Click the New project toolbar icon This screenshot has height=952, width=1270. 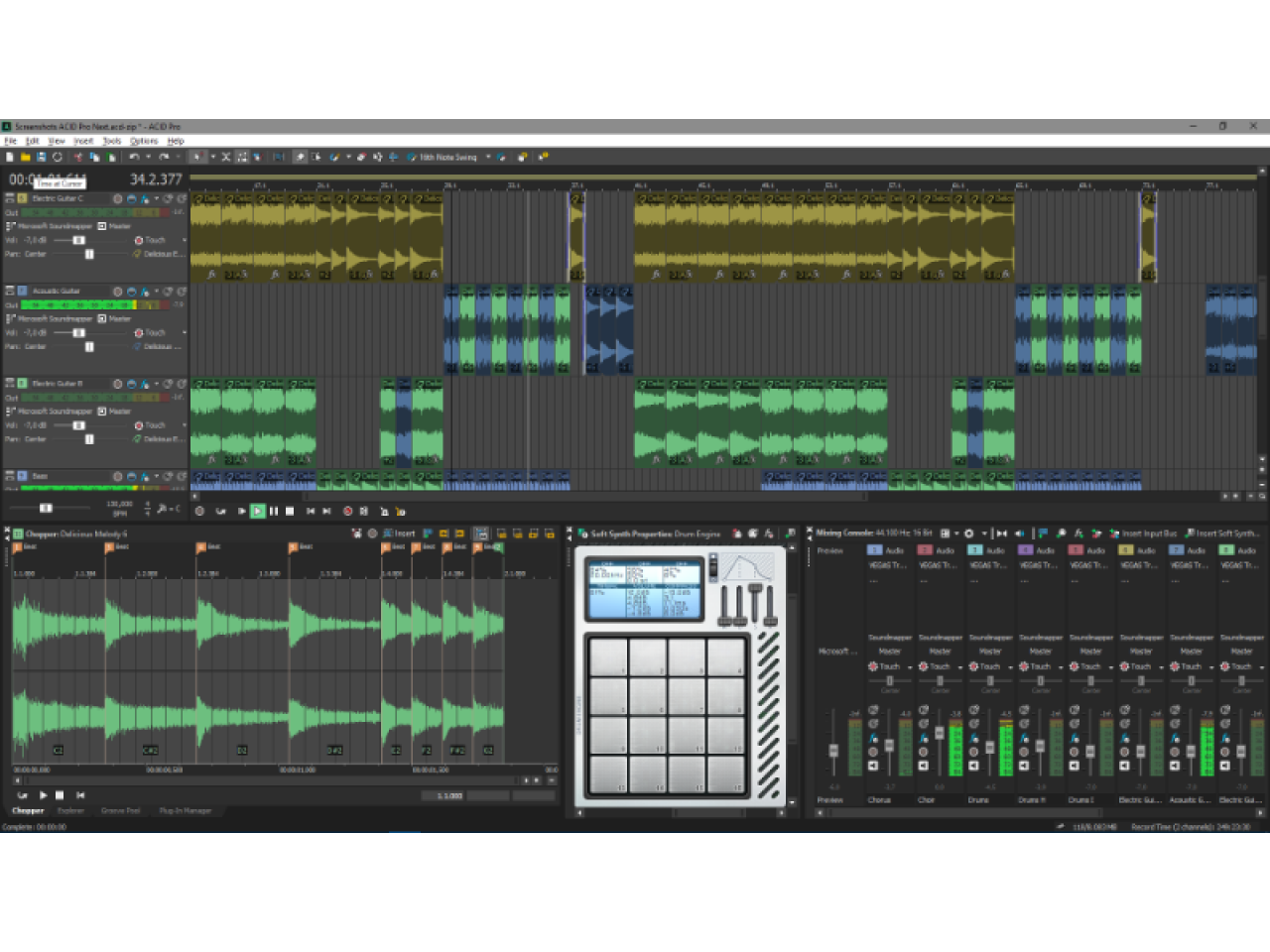(10, 157)
